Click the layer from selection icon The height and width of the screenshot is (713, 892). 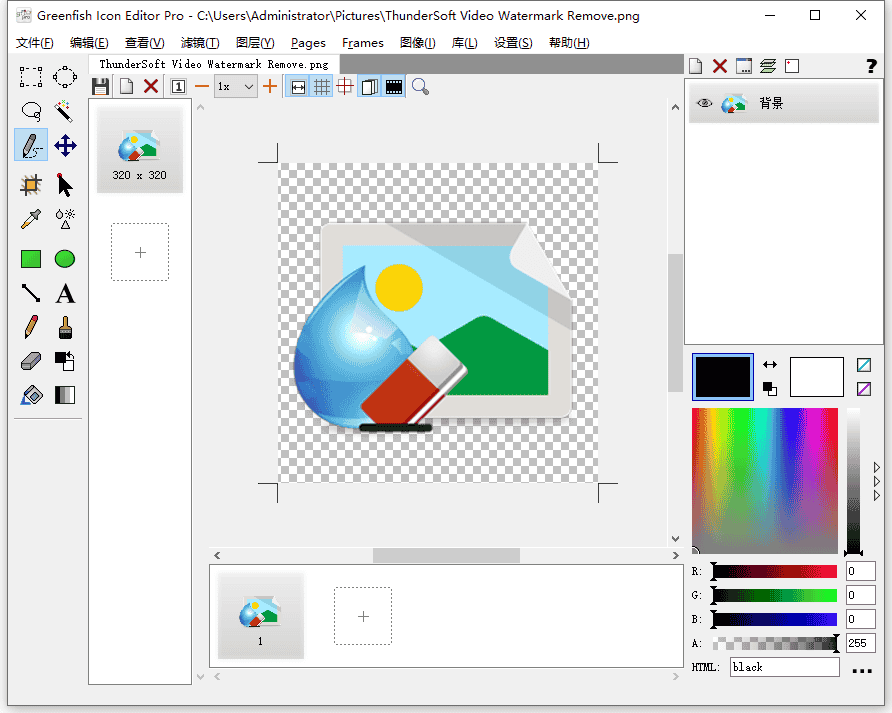(x=792, y=66)
